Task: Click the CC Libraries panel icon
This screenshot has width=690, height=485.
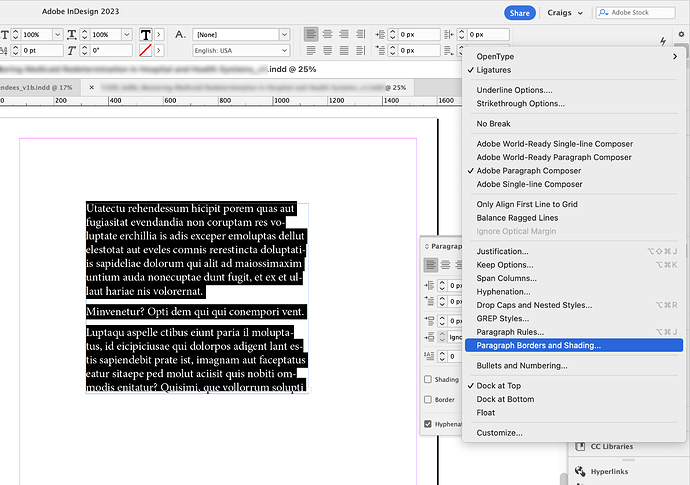Action: pos(580,446)
